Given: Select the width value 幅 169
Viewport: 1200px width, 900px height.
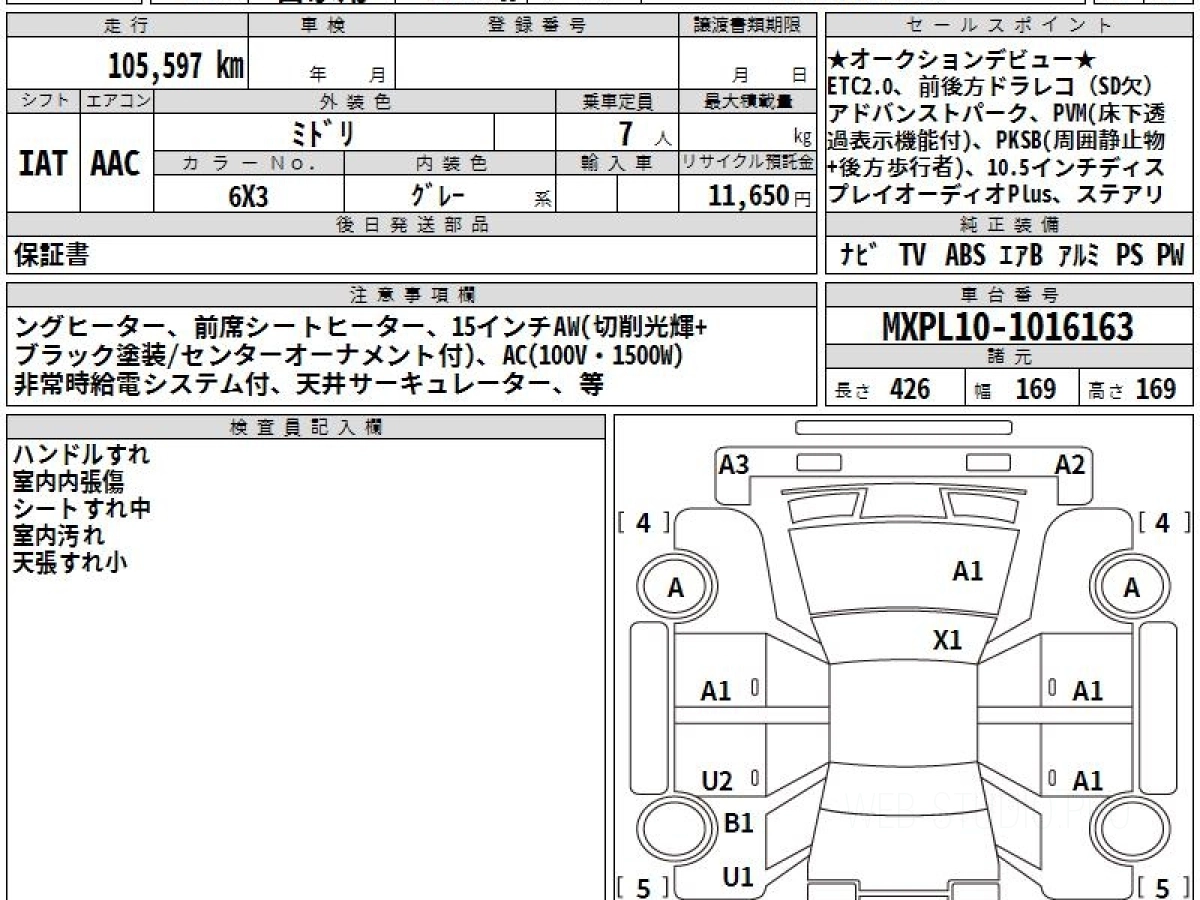Looking at the screenshot, I should 1016,389.
